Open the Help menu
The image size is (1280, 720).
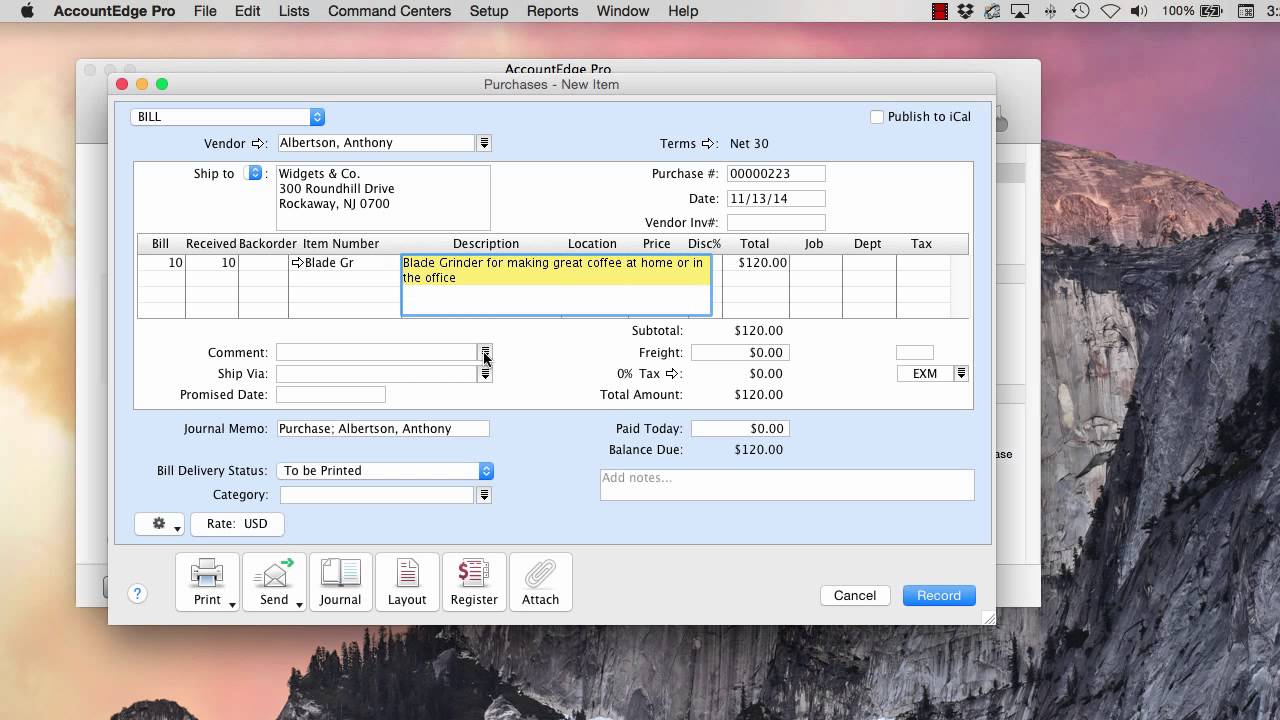[x=683, y=11]
